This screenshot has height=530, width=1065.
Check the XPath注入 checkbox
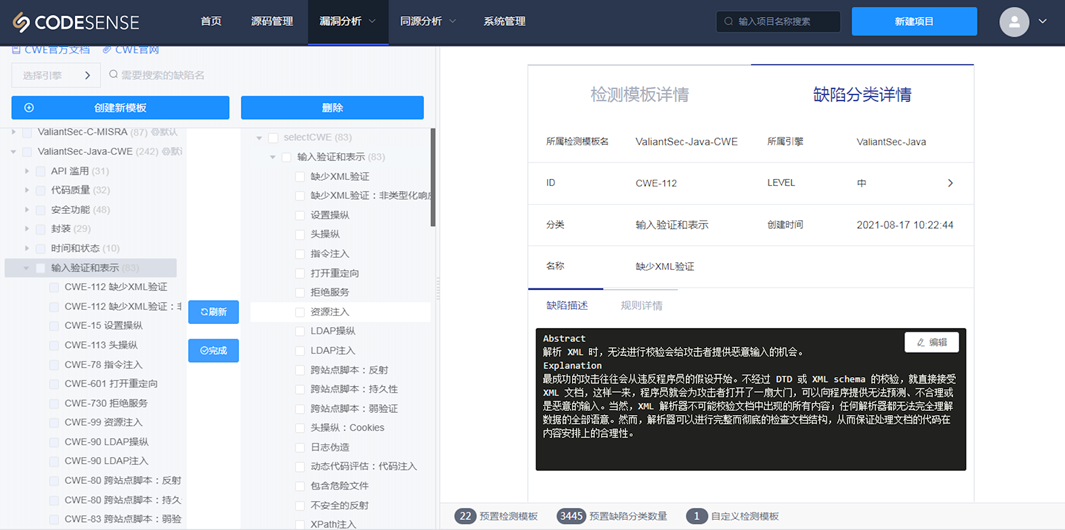point(300,525)
